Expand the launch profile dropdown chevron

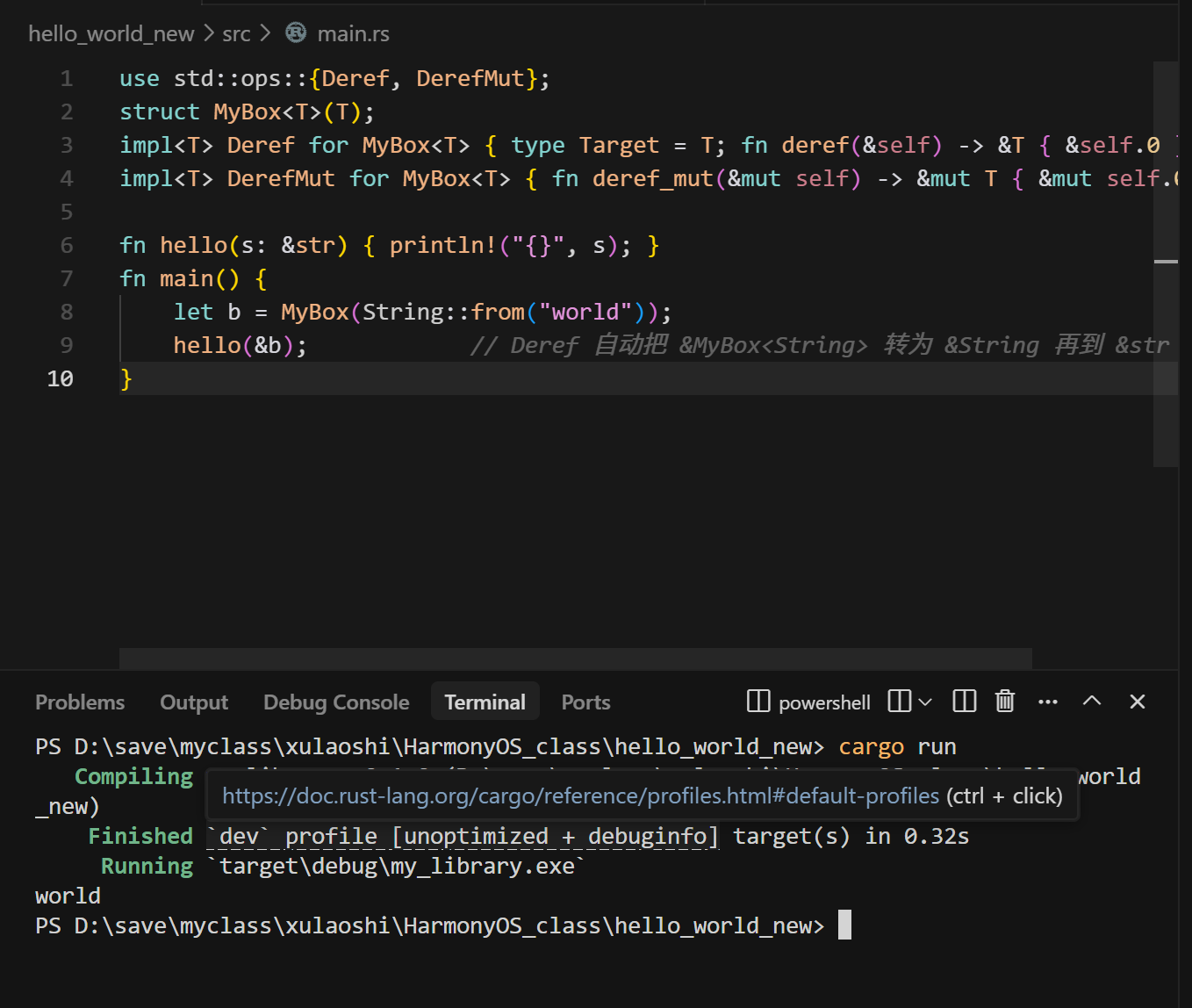(925, 702)
